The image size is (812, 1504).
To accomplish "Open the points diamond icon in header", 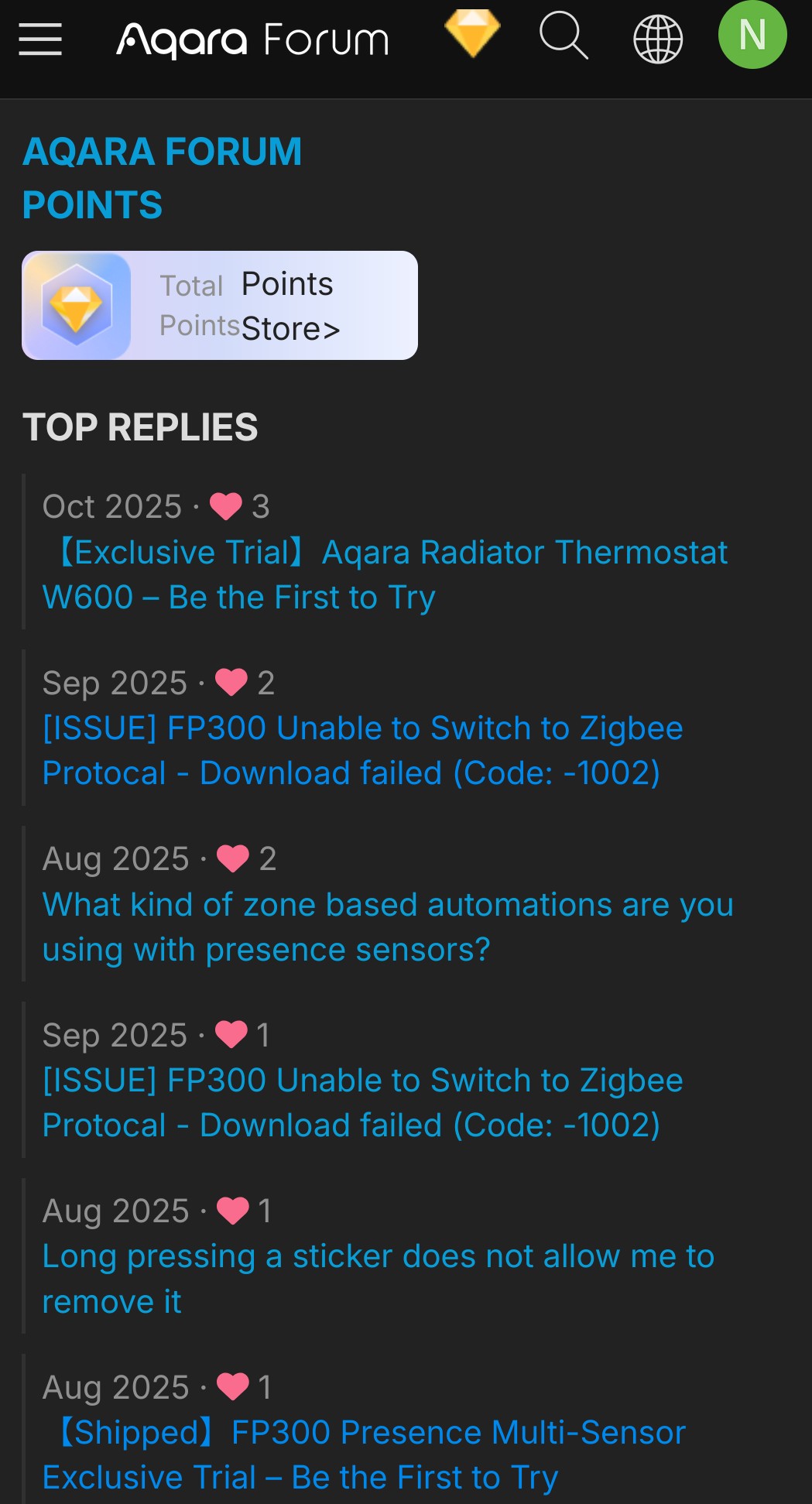I will (x=472, y=33).
